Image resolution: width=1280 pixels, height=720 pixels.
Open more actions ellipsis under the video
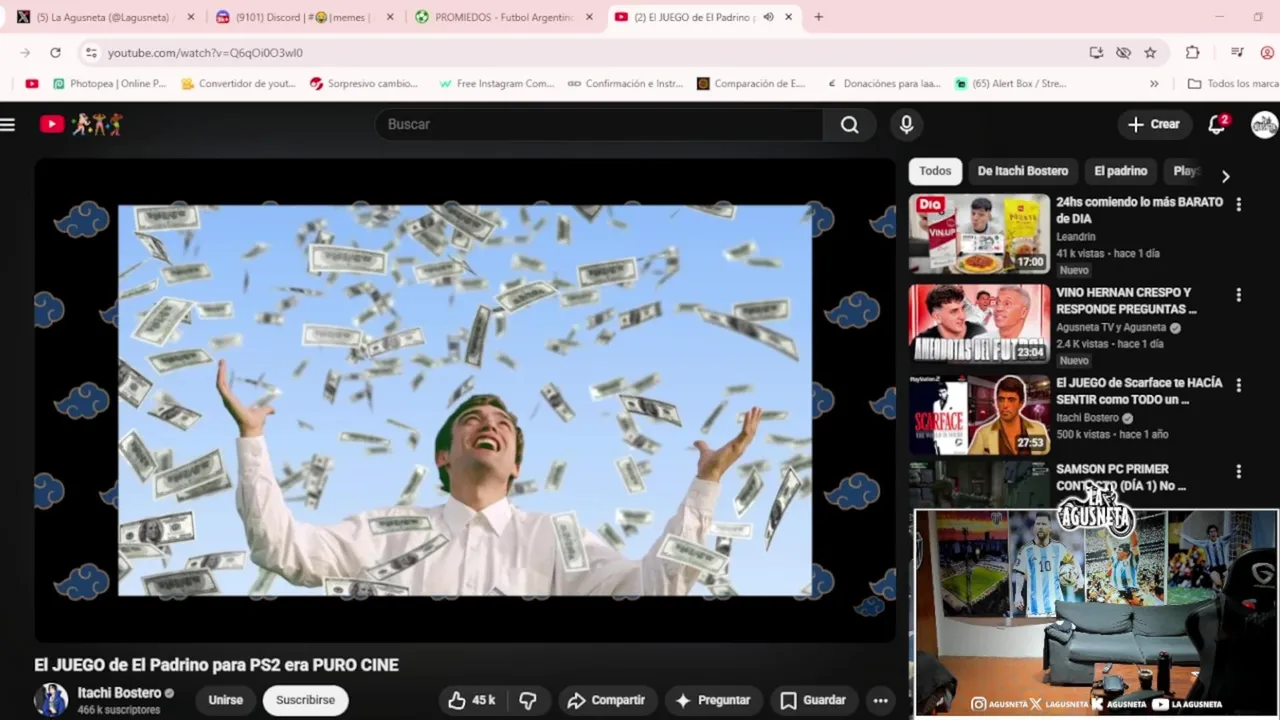(x=880, y=700)
